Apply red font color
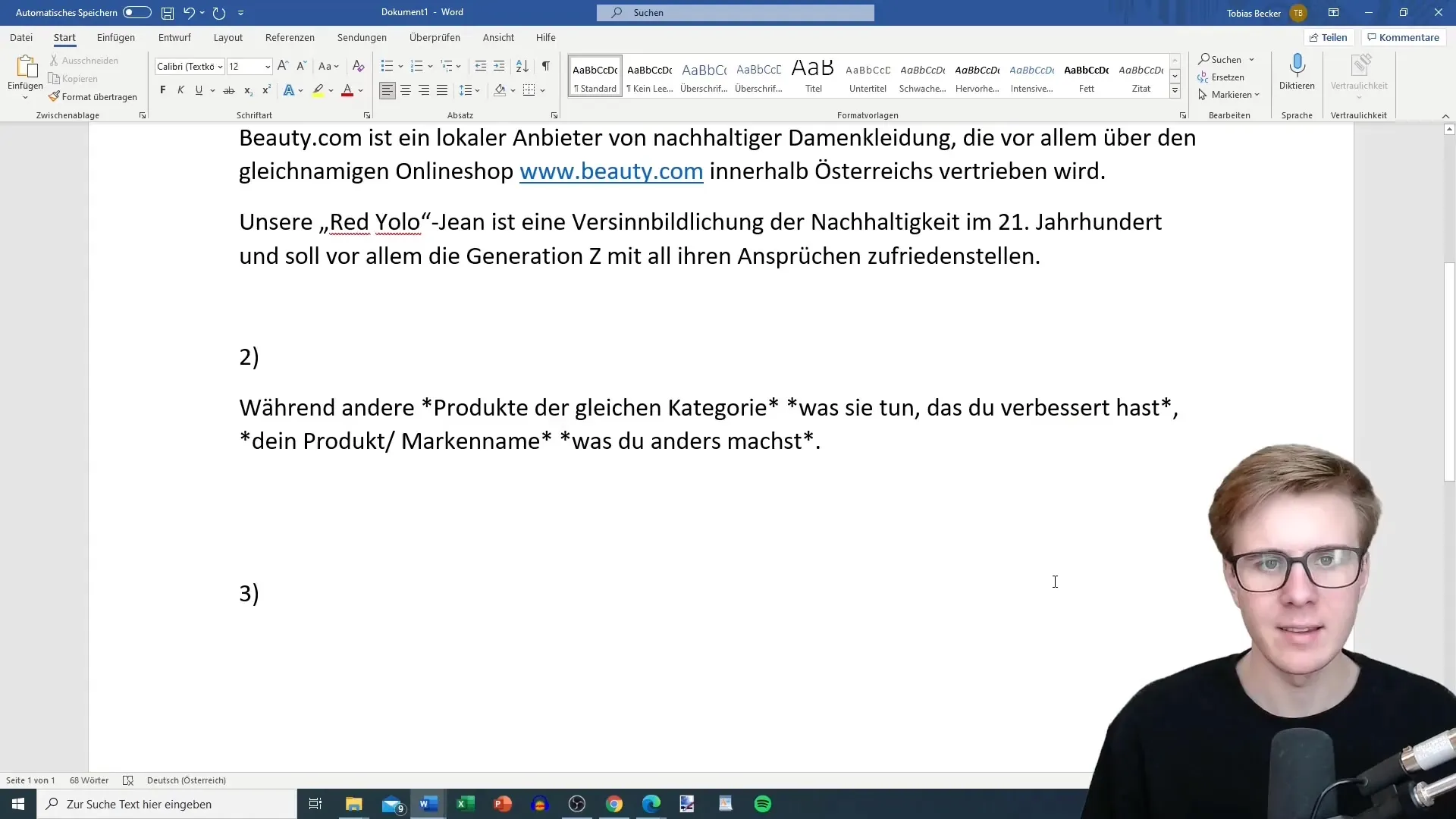This screenshot has width=1456, height=819. [347, 90]
